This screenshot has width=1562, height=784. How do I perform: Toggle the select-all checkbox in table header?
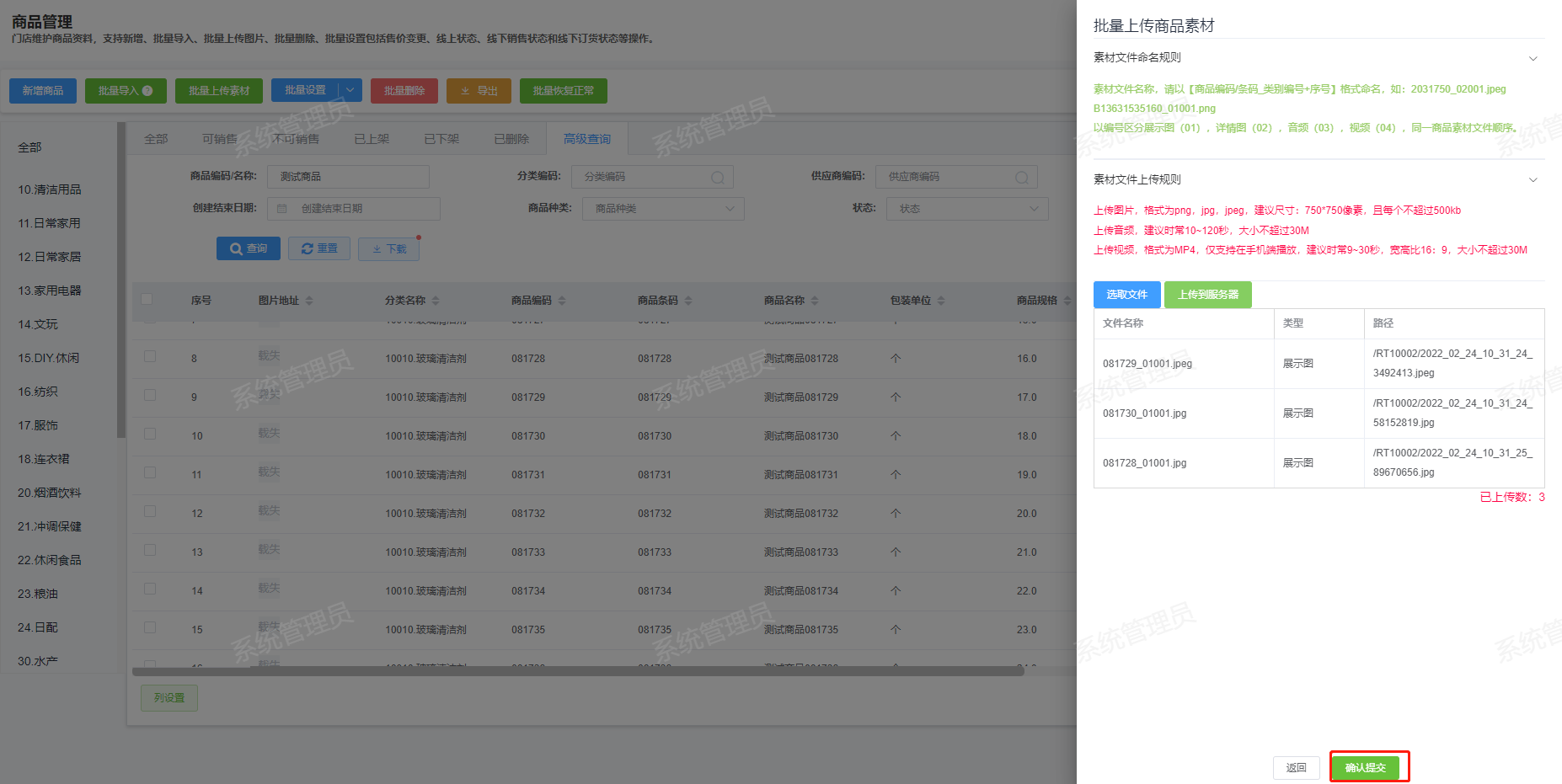147,299
